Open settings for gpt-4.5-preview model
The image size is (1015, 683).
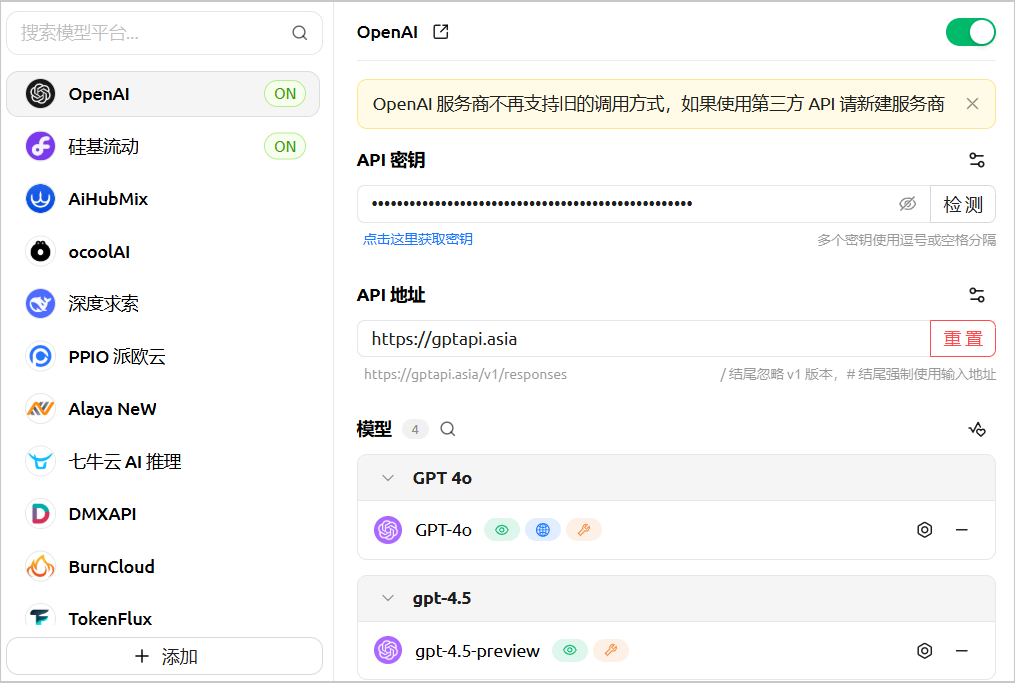click(x=924, y=651)
